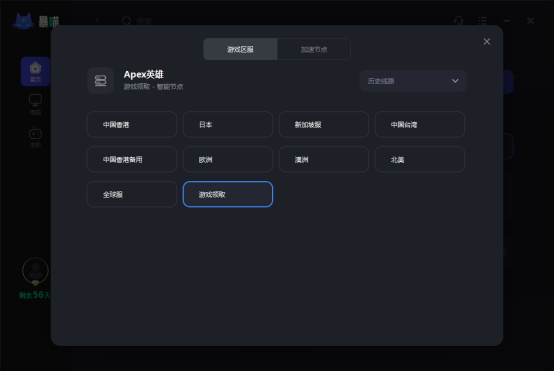Choose the 中国台湾 region
The height and width of the screenshot is (371, 554).
[x=420, y=124]
